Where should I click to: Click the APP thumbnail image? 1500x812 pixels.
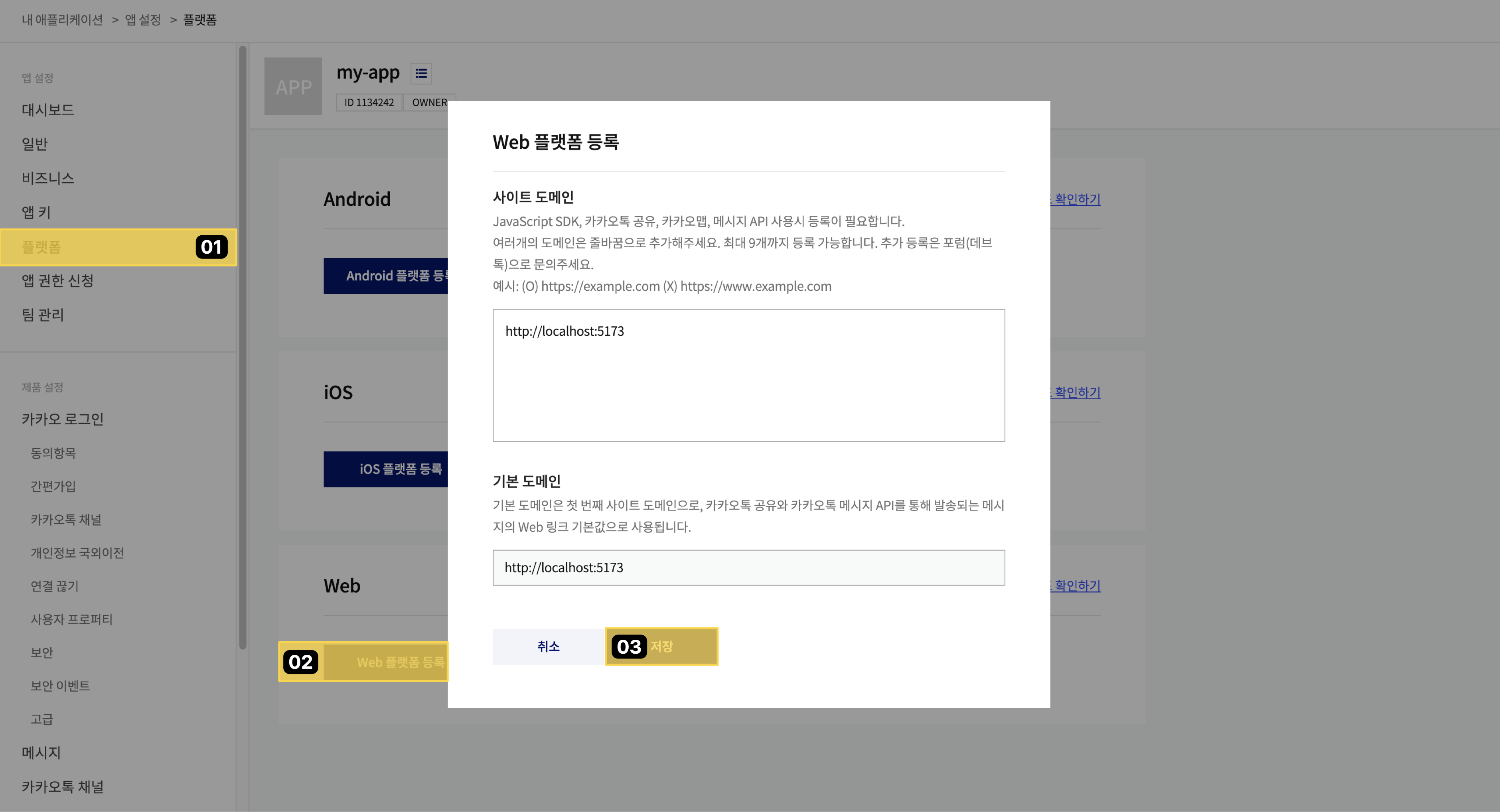(293, 86)
